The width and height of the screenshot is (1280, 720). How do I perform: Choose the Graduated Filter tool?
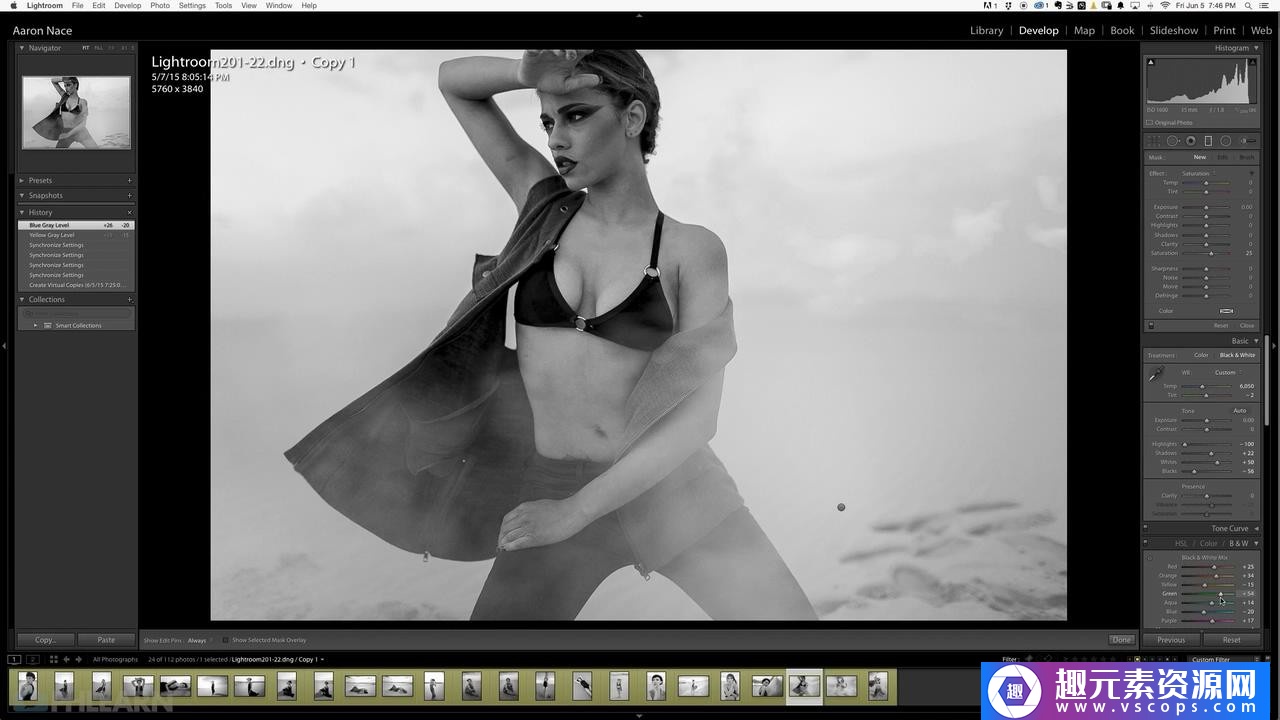point(1208,141)
